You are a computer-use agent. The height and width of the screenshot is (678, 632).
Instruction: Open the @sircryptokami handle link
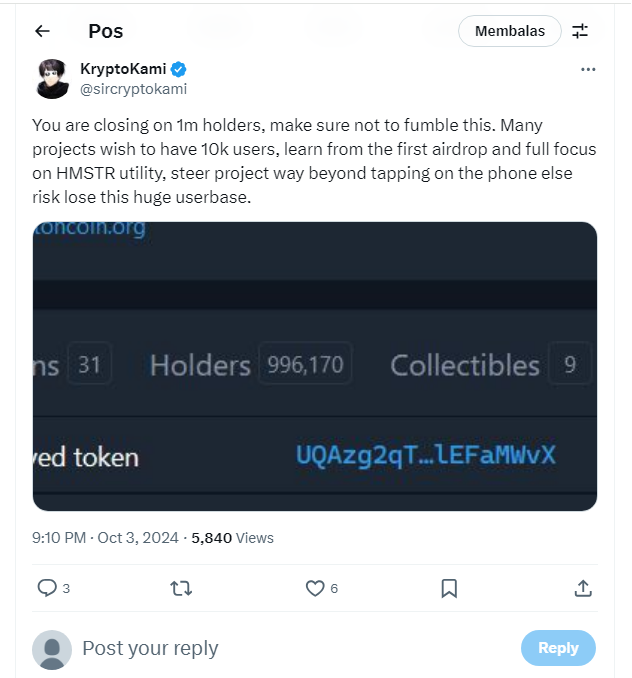(133, 88)
